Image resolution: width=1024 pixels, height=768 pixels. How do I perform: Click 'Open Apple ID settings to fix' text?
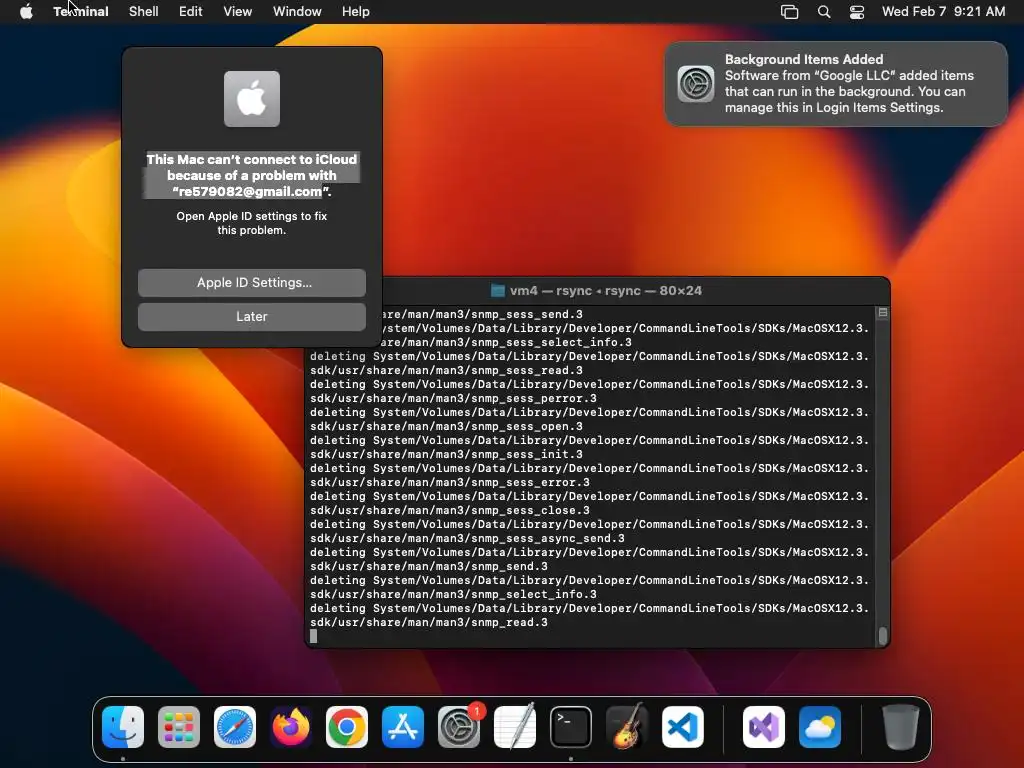[x=251, y=216]
